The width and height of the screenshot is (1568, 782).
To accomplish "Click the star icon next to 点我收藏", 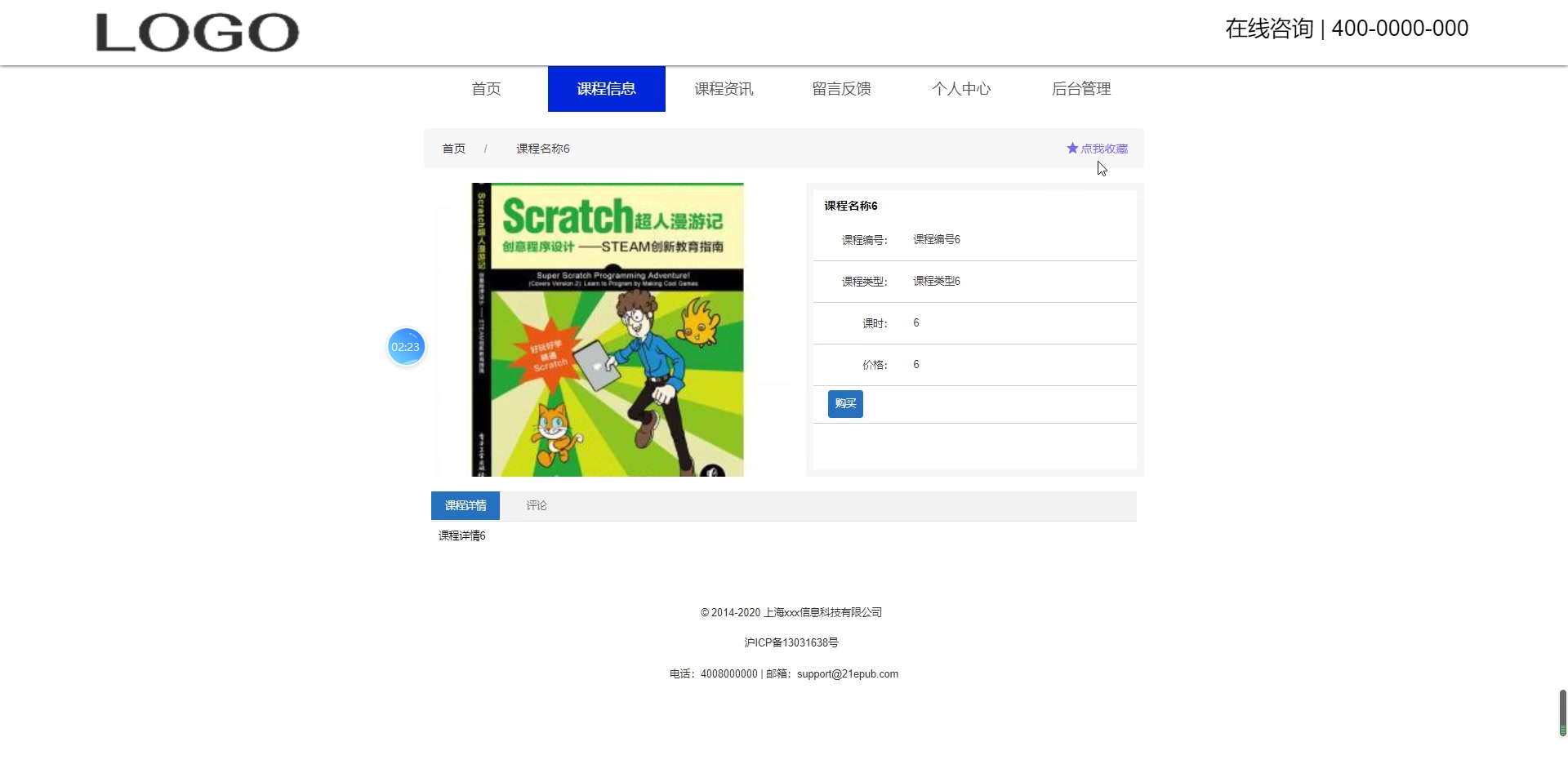I will [1071, 148].
